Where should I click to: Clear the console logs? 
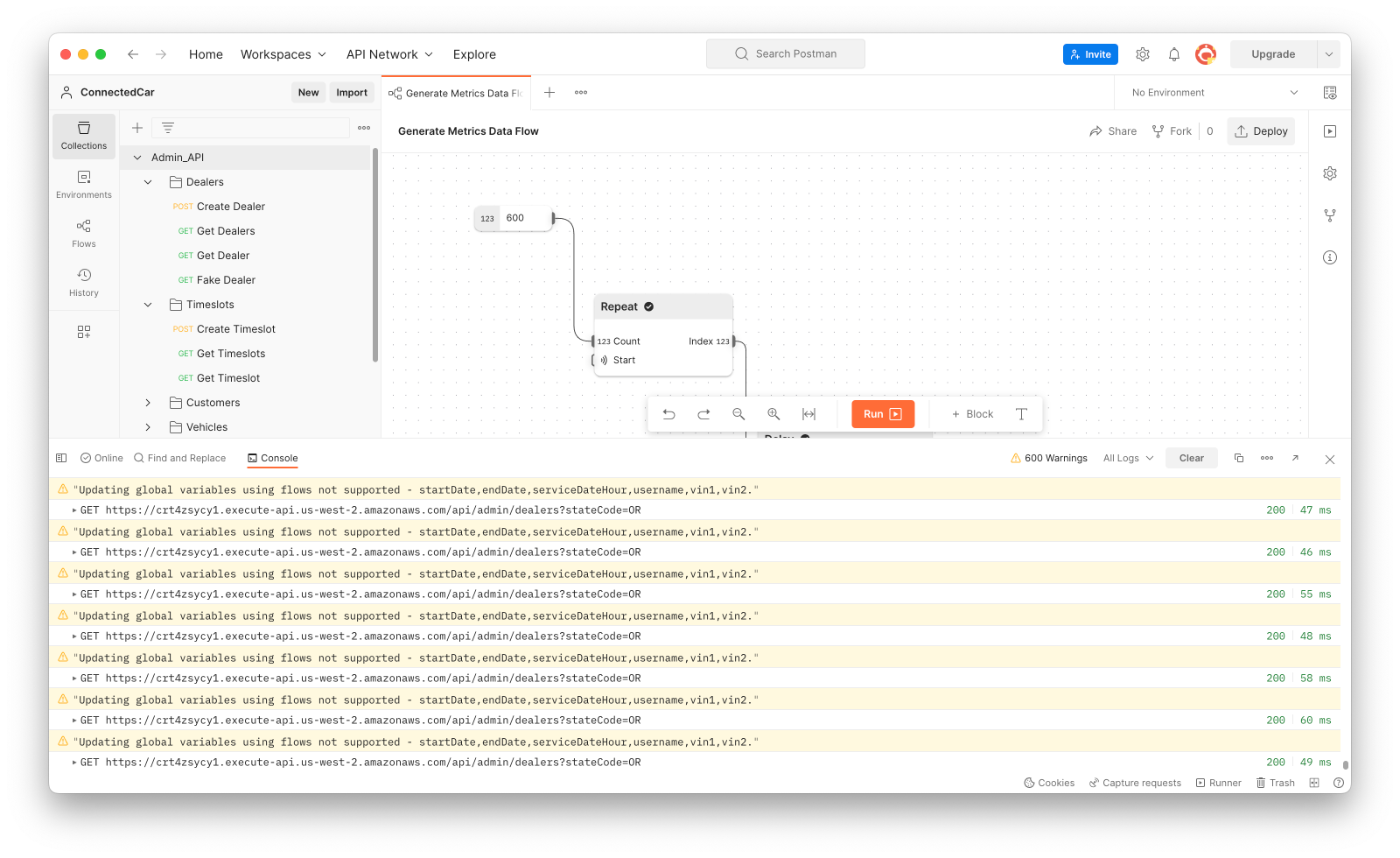pos(1191,458)
